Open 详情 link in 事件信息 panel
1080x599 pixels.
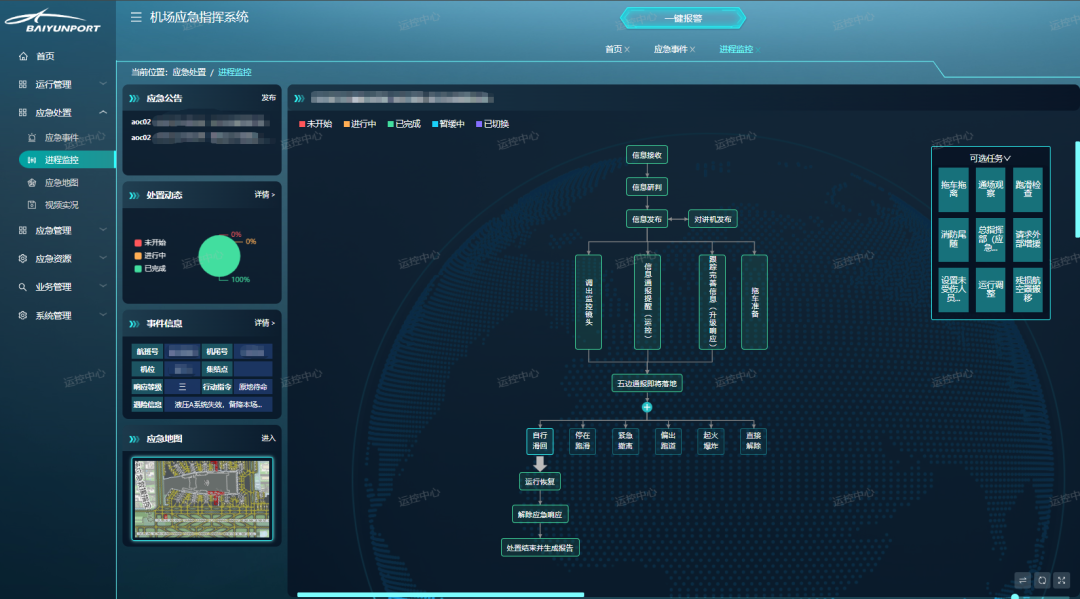(x=264, y=323)
